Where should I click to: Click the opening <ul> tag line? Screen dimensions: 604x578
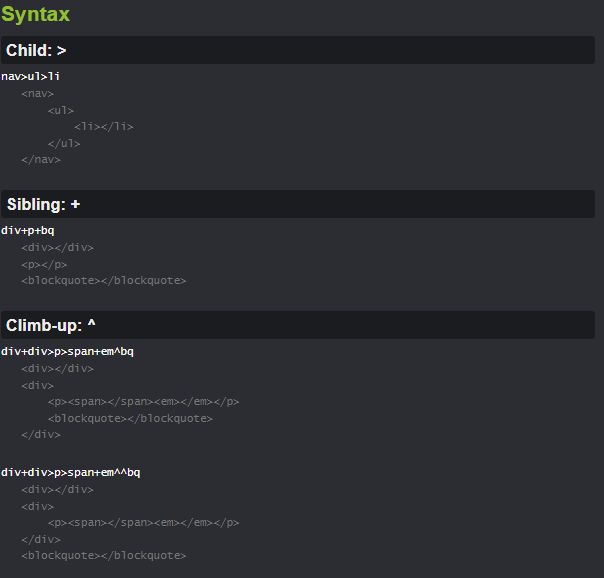pyautogui.click(x=61, y=111)
